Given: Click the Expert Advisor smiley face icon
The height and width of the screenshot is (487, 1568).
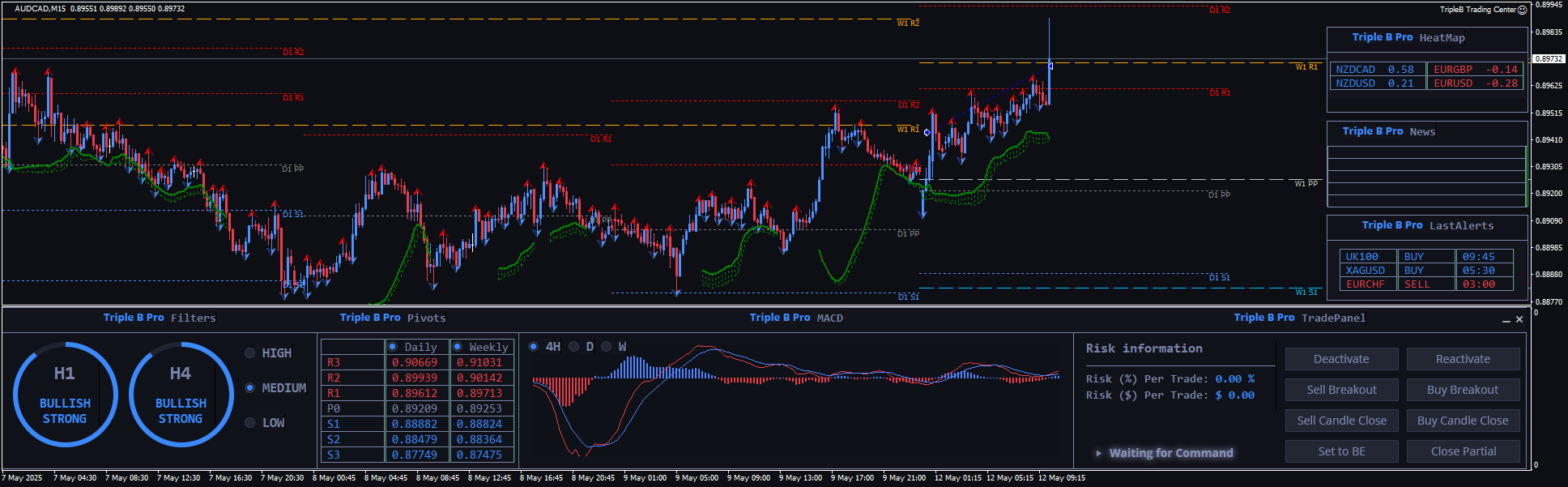Looking at the screenshot, I should 1522,10.
